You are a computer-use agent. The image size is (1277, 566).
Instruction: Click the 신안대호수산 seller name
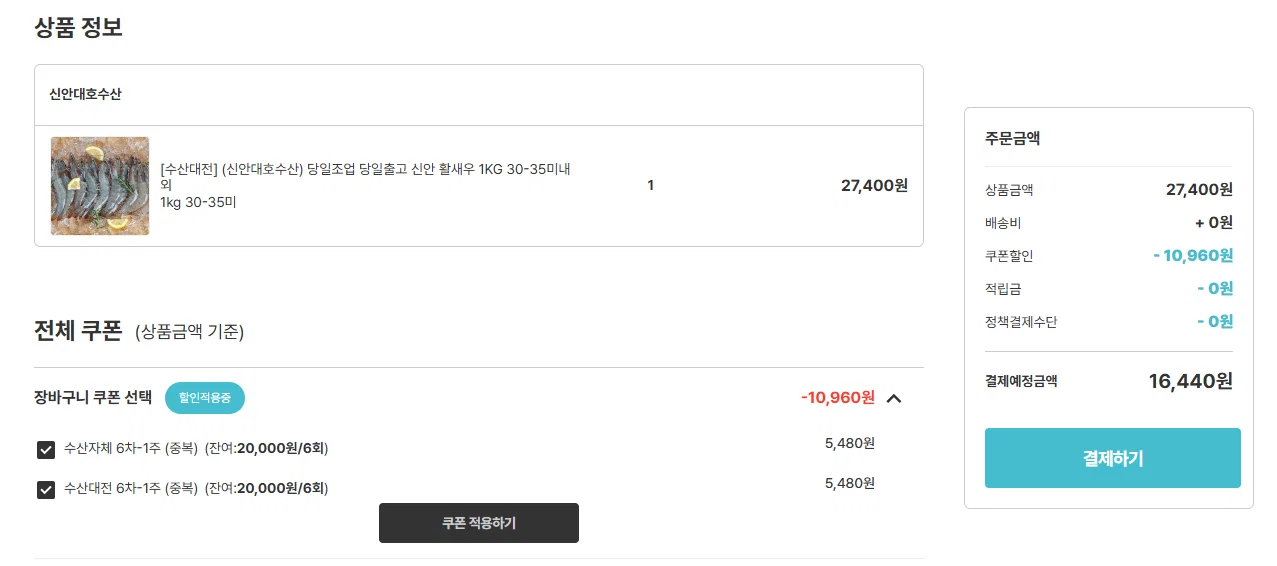click(x=86, y=94)
